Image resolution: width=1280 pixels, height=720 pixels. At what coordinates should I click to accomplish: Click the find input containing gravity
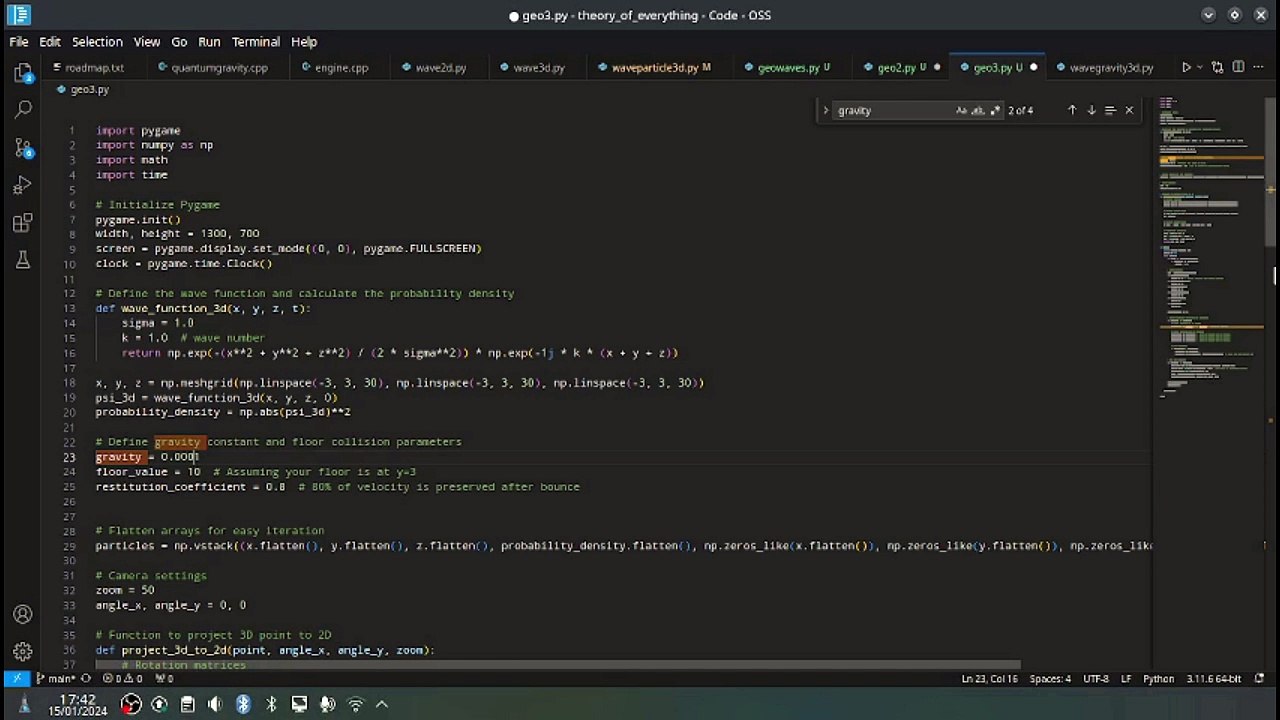pos(890,110)
